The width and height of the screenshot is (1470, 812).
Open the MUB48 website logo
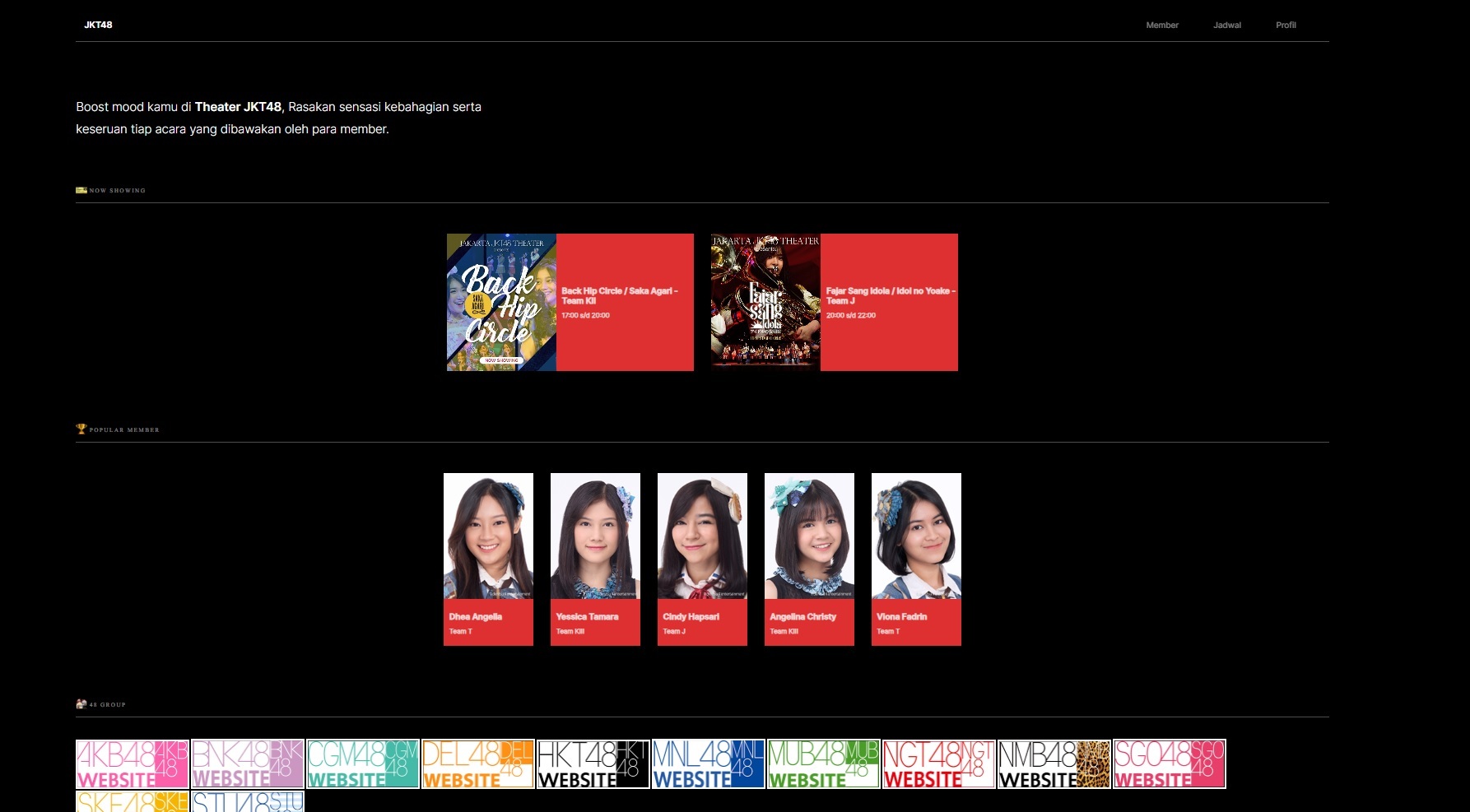pyautogui.click(x=824, y=764)
